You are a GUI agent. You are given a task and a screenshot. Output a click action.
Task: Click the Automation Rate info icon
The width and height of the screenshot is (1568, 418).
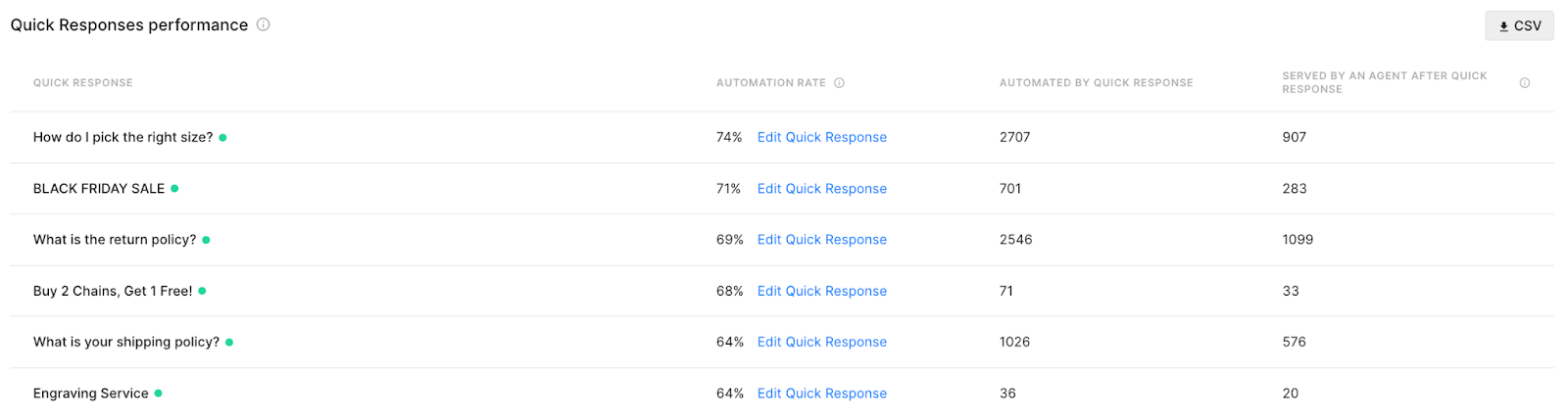point(839,83)
